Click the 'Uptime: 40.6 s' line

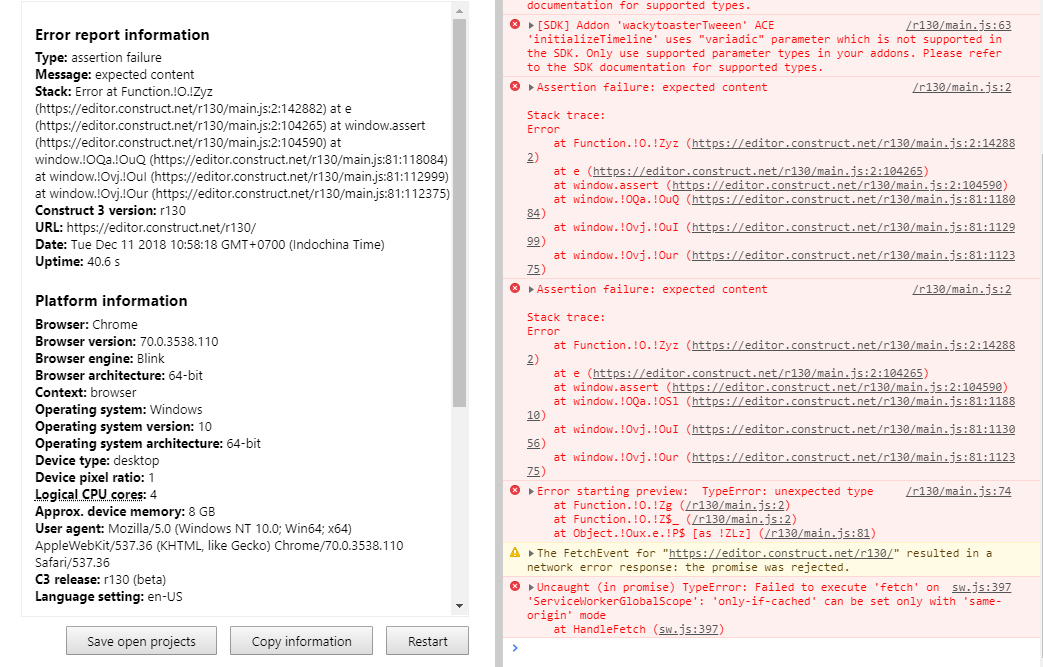point(78,262)
